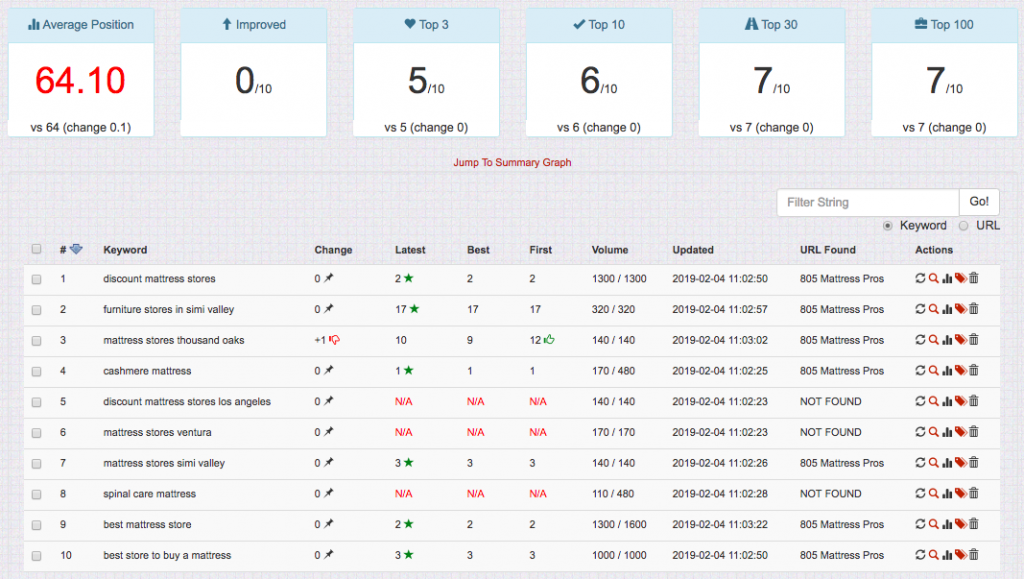Show bar chart for mattress stores ventura
The image size is (1024, 579).
947,431
